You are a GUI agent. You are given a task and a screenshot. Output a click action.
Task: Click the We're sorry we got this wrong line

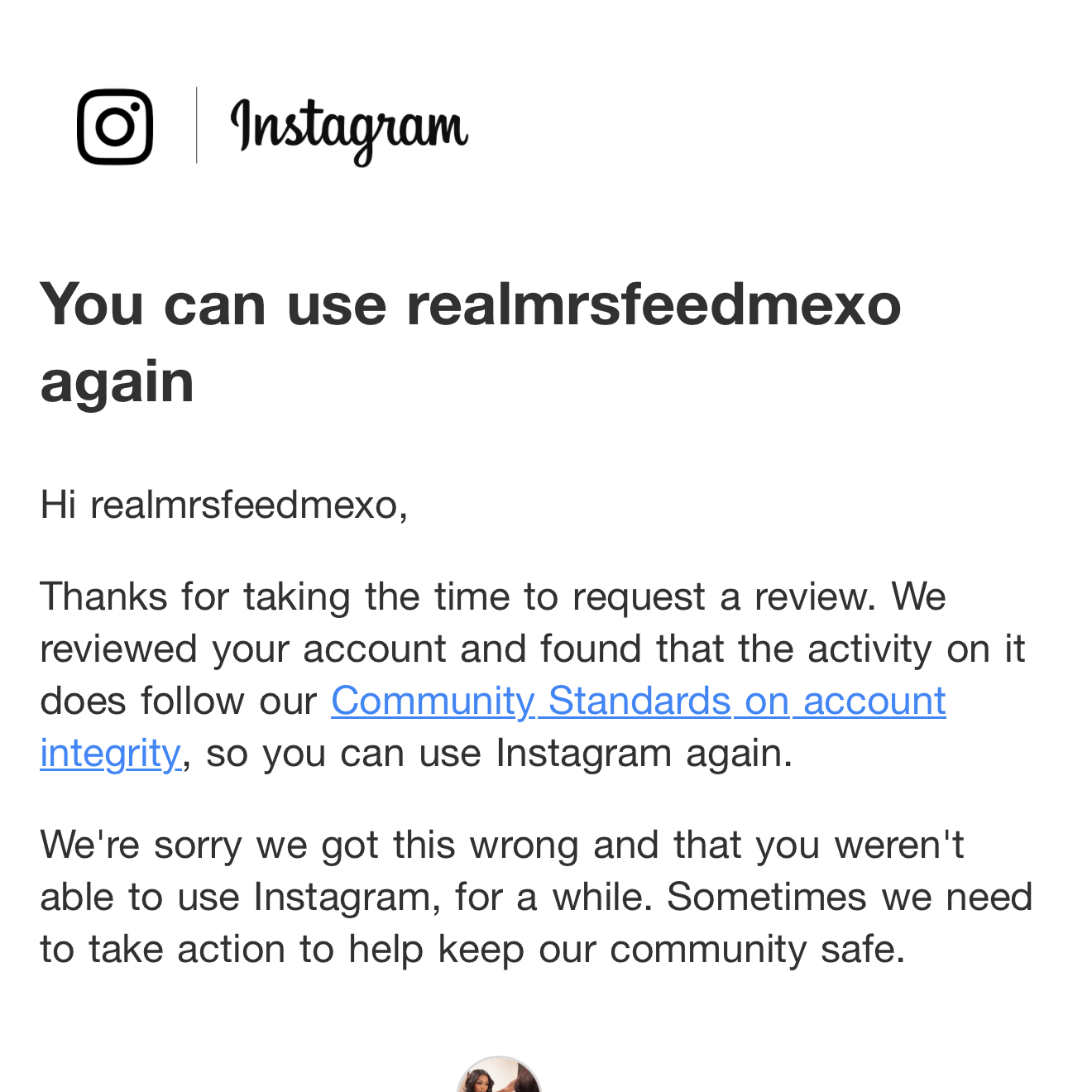[x=502, y=845]
